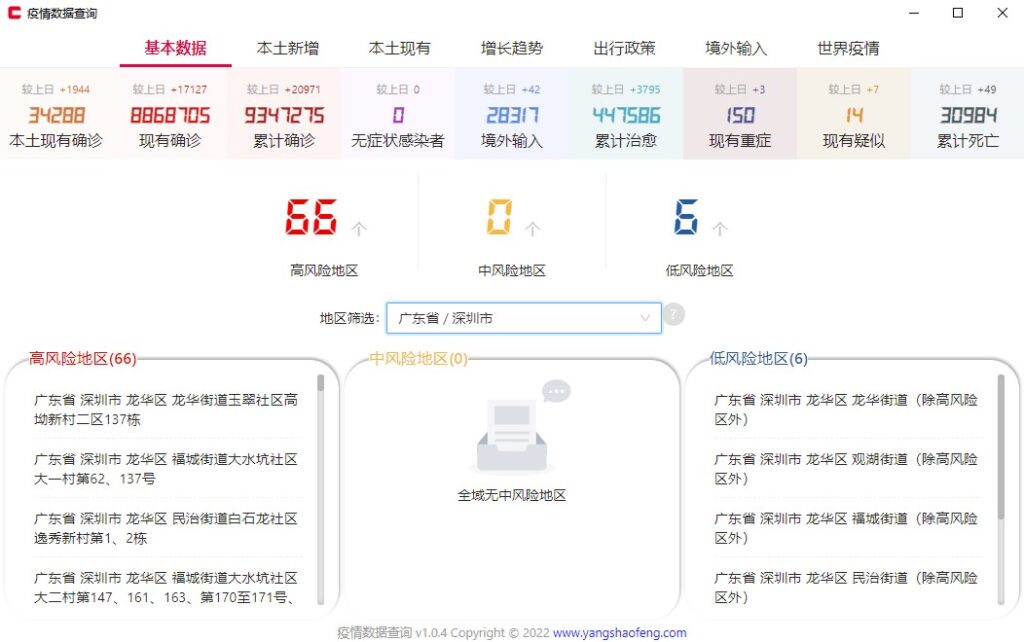Open the 广东省 / 深圳市 region dropdown
Screen dimensions: 1024x642
(x=524, y=318)
